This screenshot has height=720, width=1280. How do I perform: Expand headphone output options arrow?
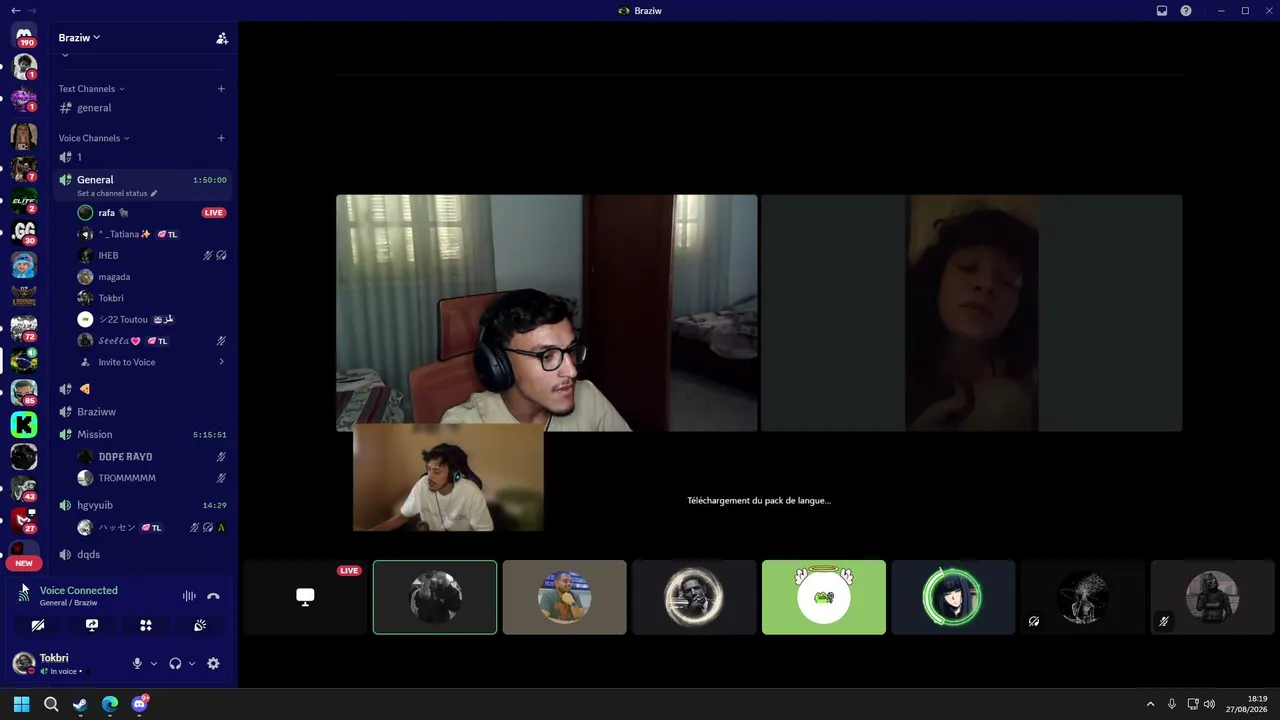[x=191, y=663]
